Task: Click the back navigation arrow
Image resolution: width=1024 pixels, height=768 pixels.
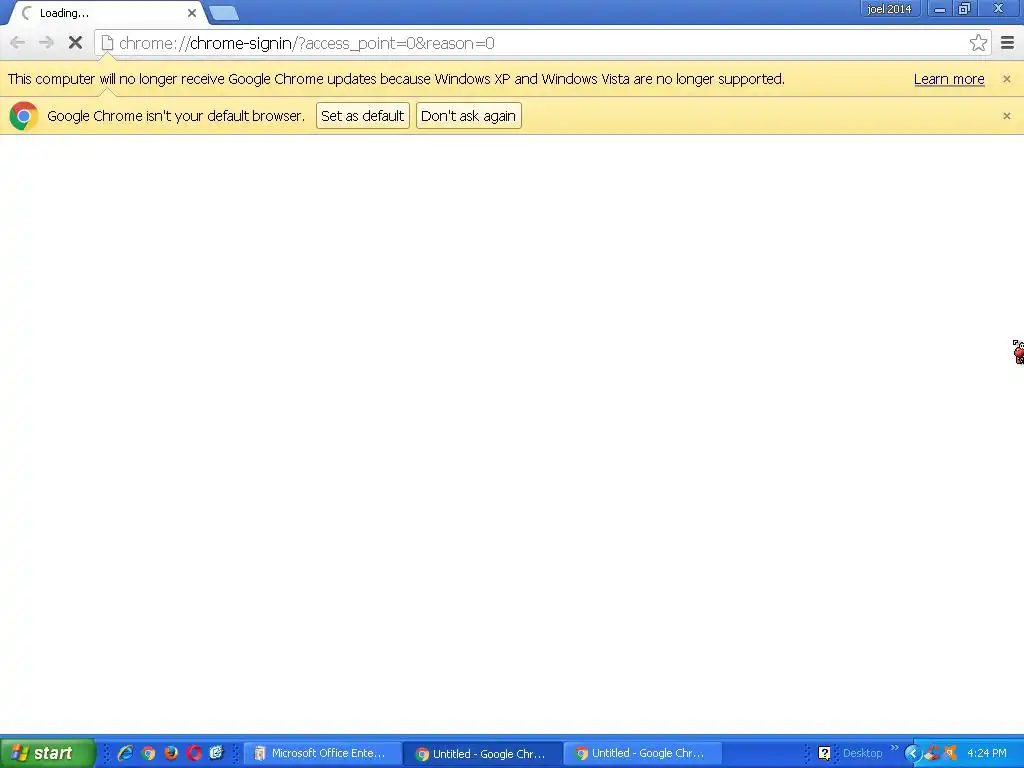Action: pyautogui.click(x=18, y=43)
